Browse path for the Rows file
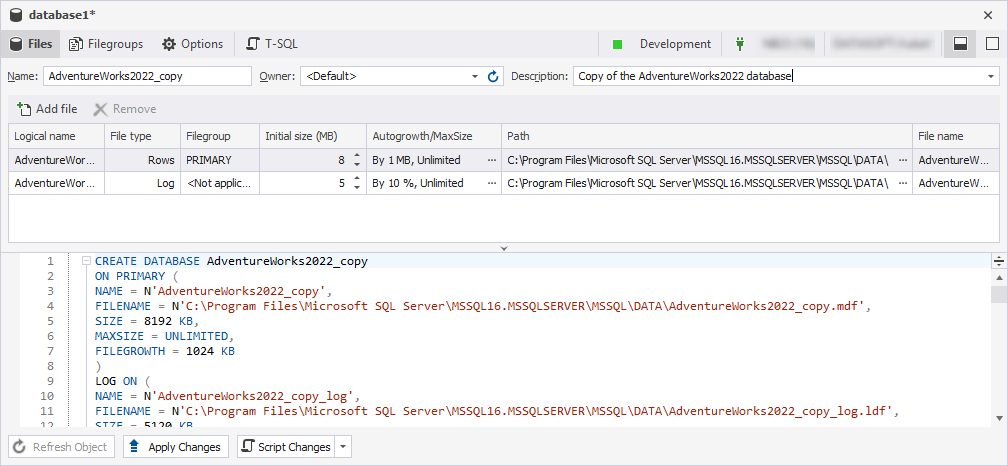 click(903, 160)
